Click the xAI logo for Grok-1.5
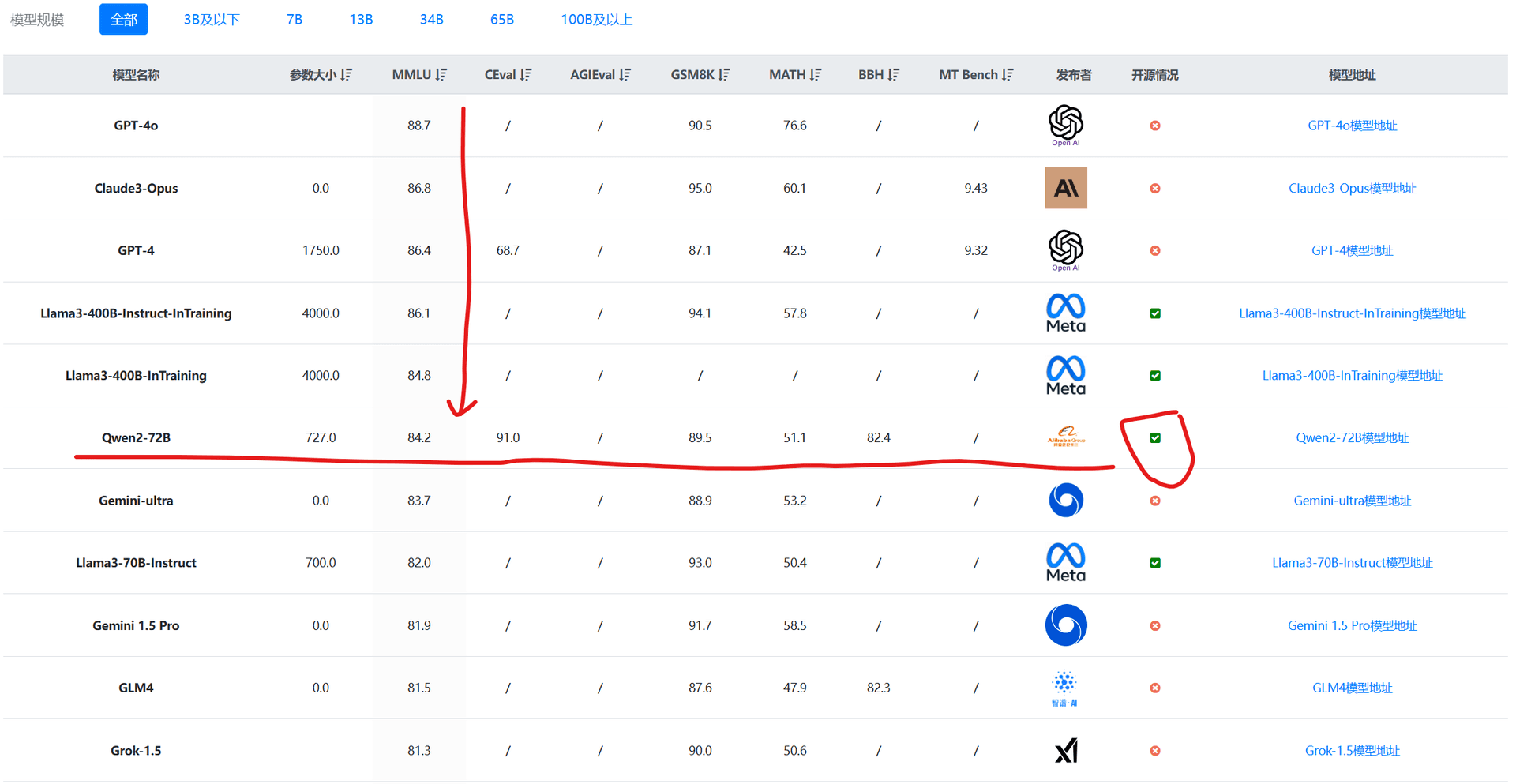This screenshot has width=1516, height=784. (1065, 750)
